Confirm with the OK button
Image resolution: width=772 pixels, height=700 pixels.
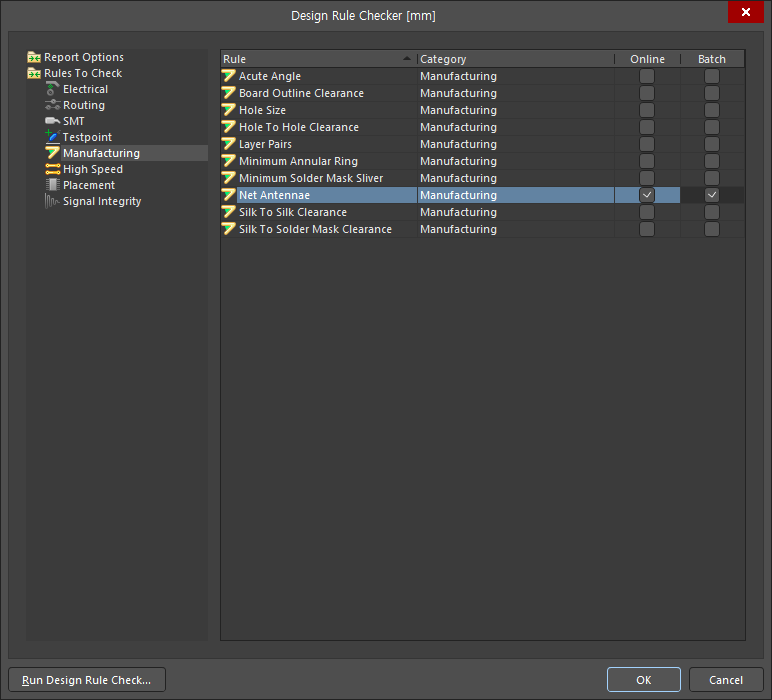click(x=643, y=680)
